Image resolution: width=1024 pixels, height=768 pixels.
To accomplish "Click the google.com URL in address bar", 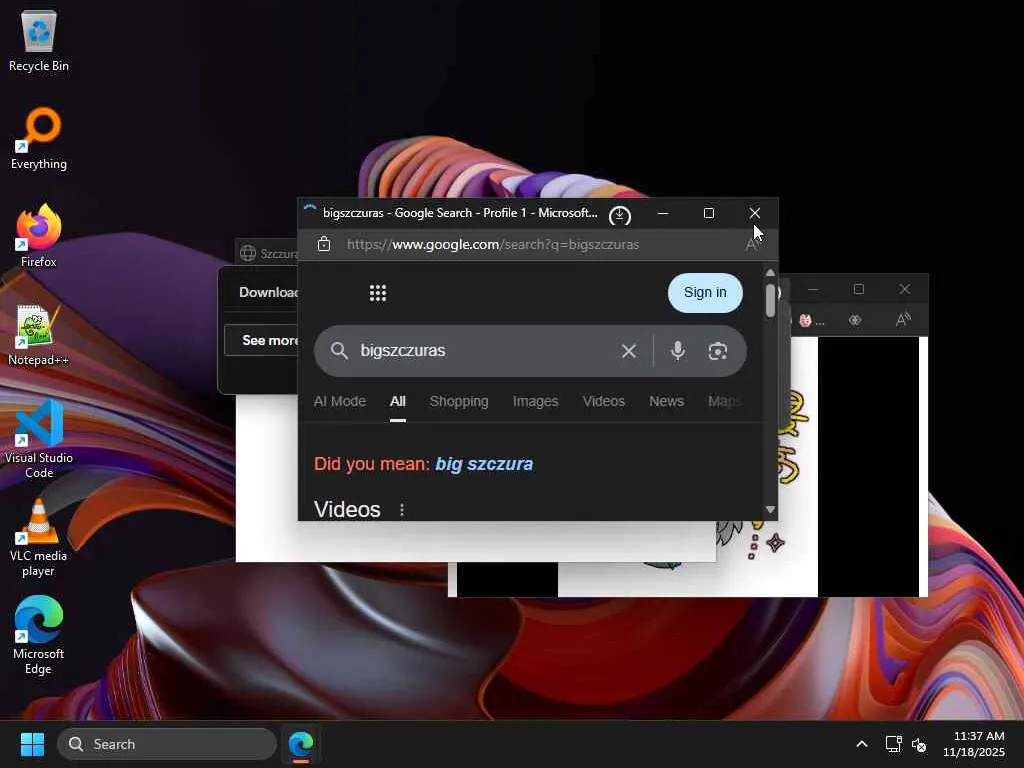I will point(493,244).
